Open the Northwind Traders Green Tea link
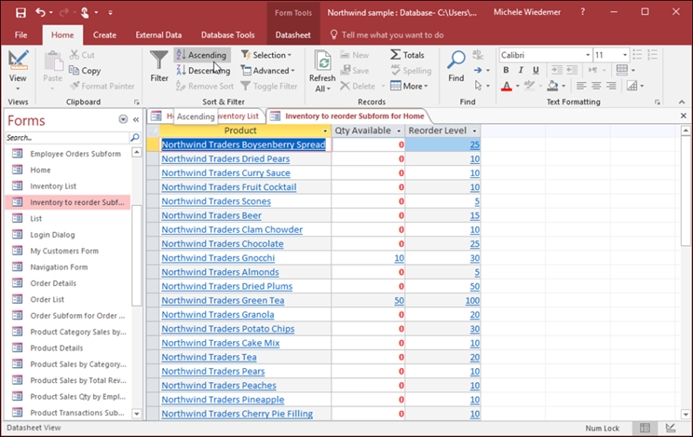Viewport: 693px width, 437px height. click(x=223, y=300)
